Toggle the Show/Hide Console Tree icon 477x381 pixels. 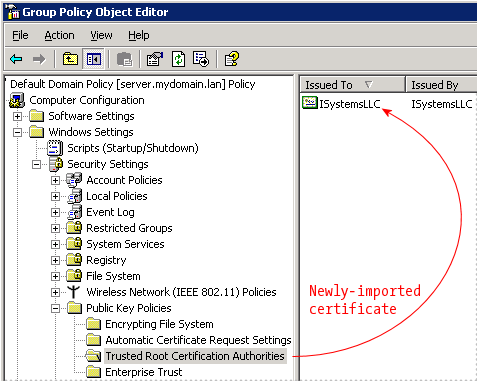click(x=93, y=59)
